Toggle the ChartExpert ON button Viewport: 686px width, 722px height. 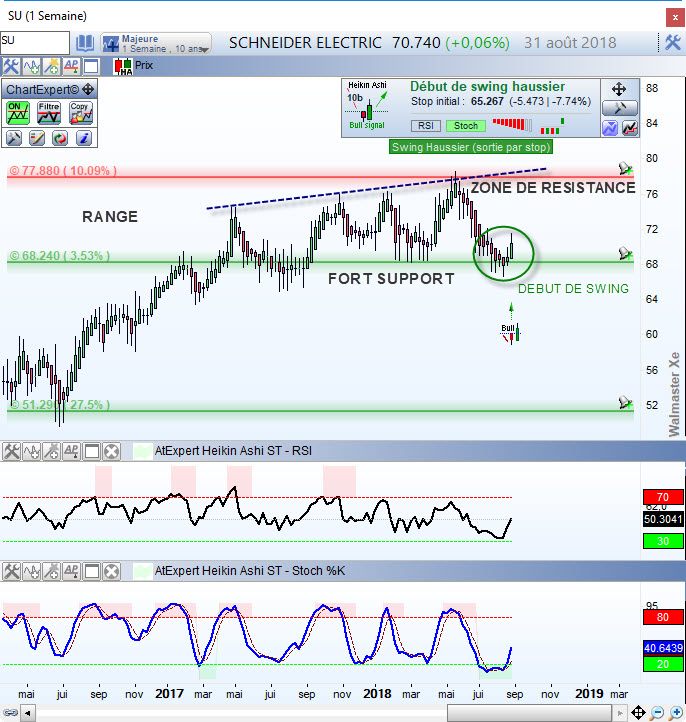pos(18,113)
